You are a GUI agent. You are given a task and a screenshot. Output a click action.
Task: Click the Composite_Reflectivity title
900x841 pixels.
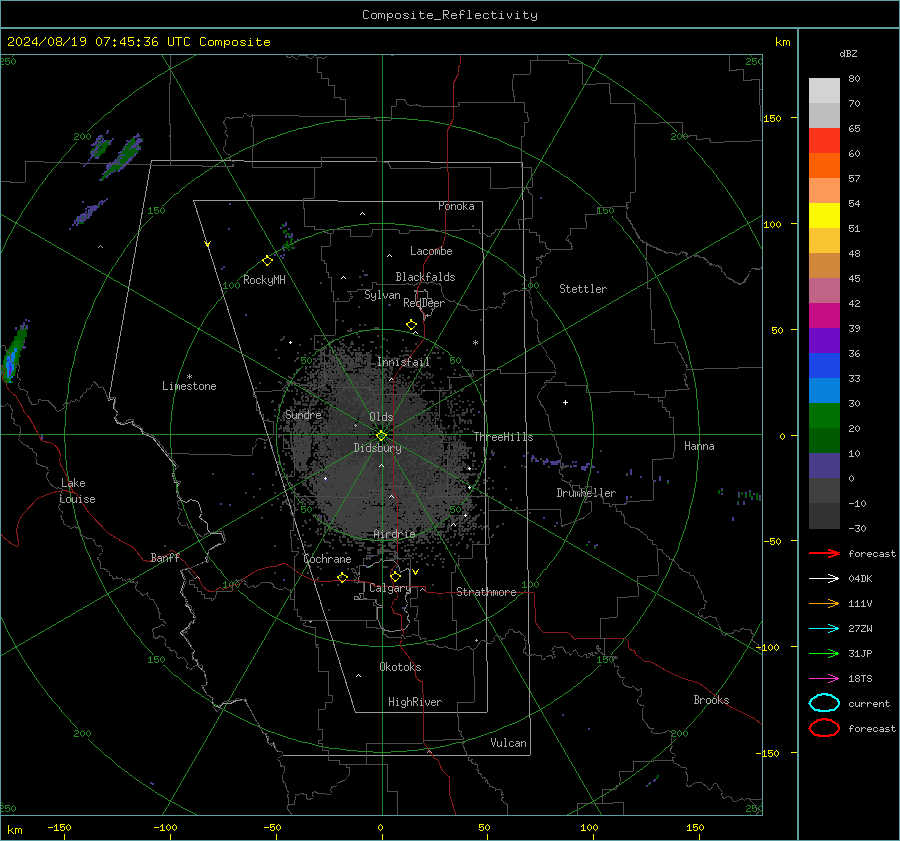(449, 15)
